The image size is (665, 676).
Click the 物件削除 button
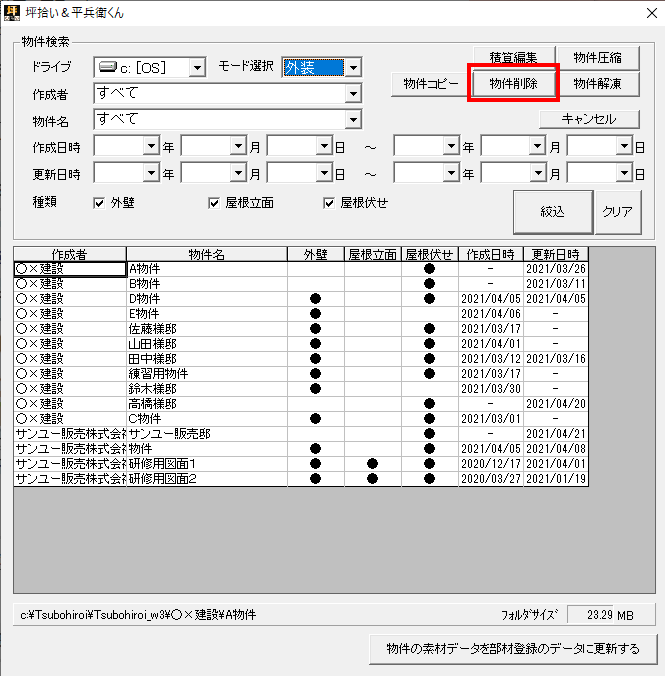click(513, 84)
